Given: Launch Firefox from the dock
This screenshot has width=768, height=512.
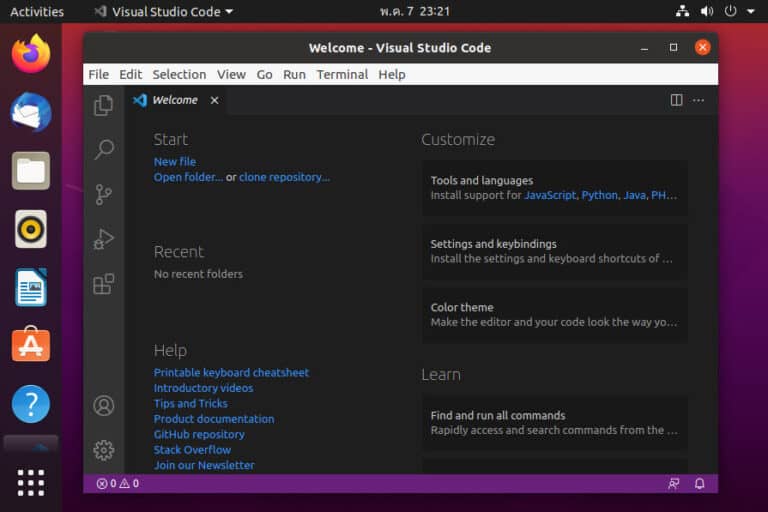Looking at the screenshot, I should 31,53.
